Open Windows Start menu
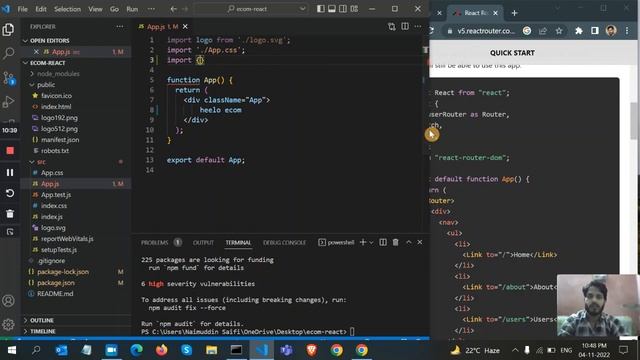The height and width of the screenshot is (360, 640). [12, 350]
